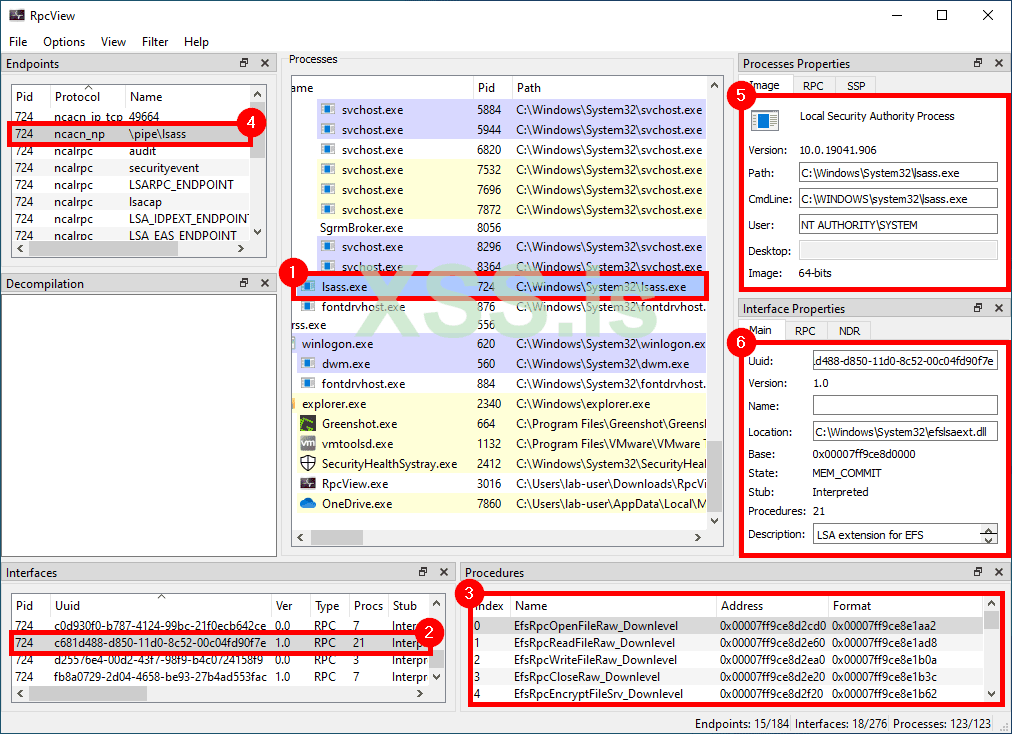Image resolution: width=1012 pixels, height=734 pixels.
Task: Click the Uuid field in Interface Properties
Action: [905, 361]
